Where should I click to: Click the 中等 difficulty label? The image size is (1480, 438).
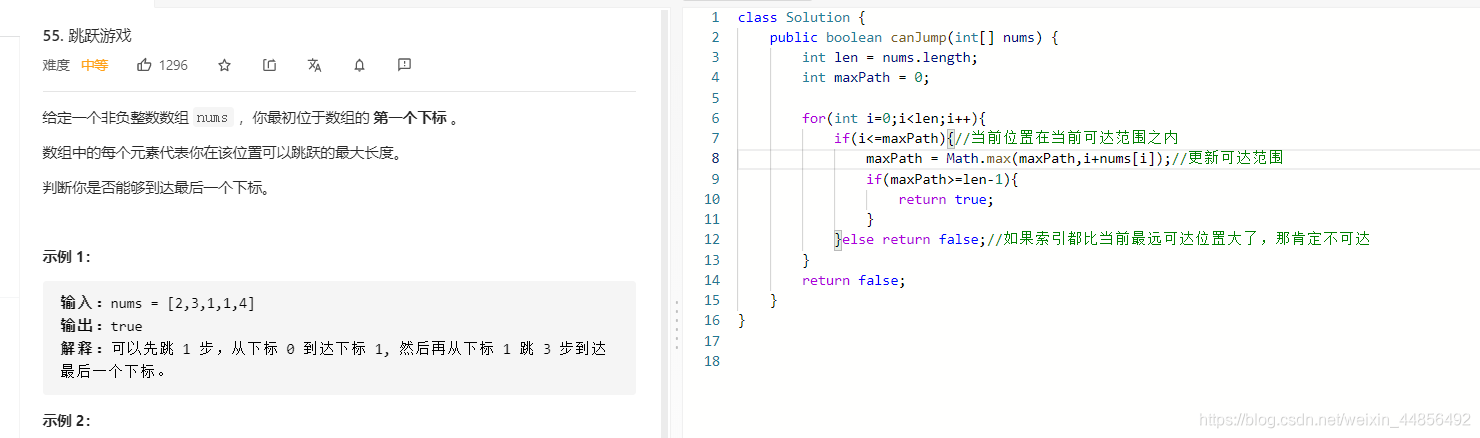(x=95, y=65)
